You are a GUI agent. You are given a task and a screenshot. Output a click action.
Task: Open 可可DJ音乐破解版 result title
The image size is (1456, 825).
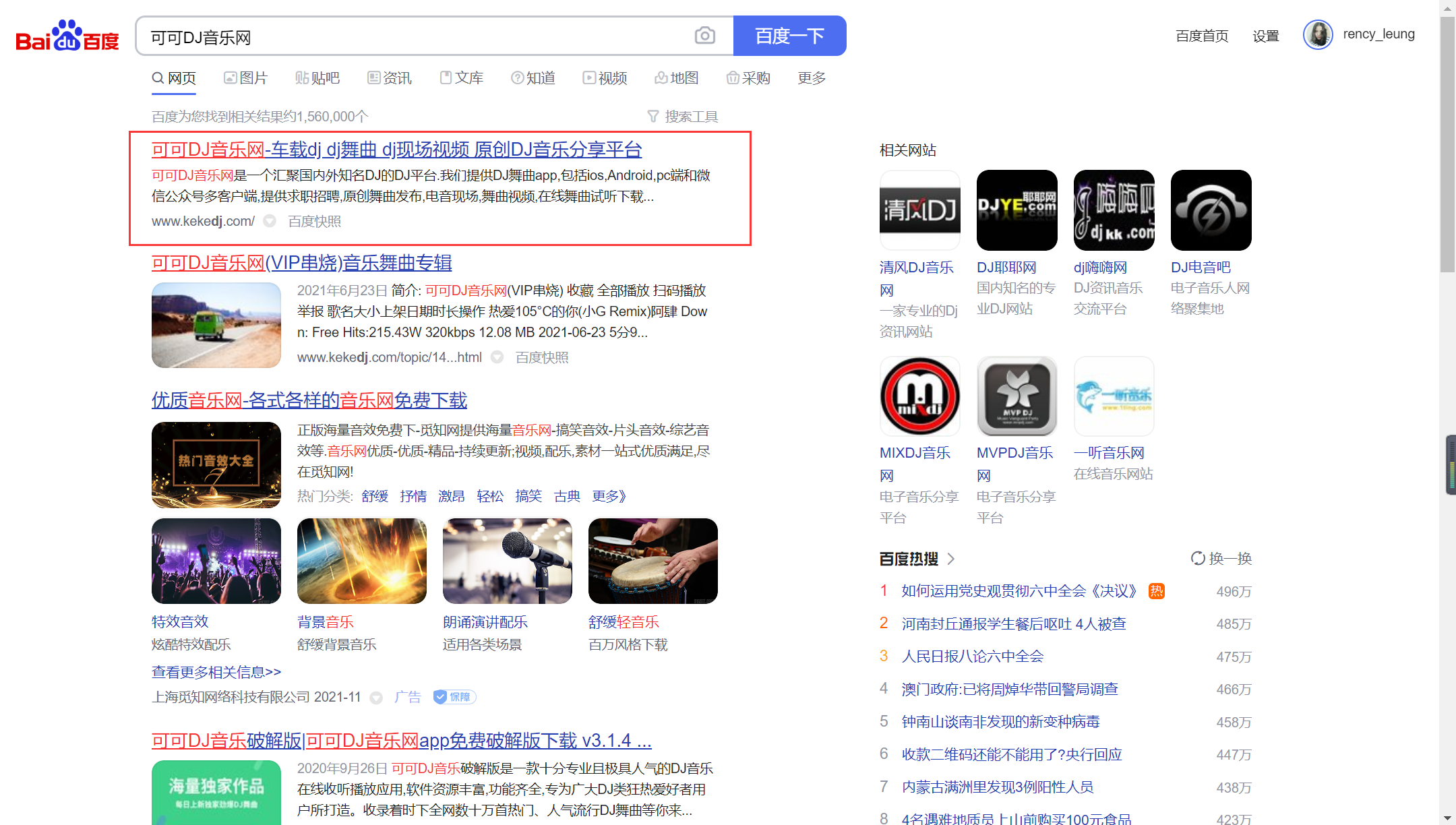(401, 741)
